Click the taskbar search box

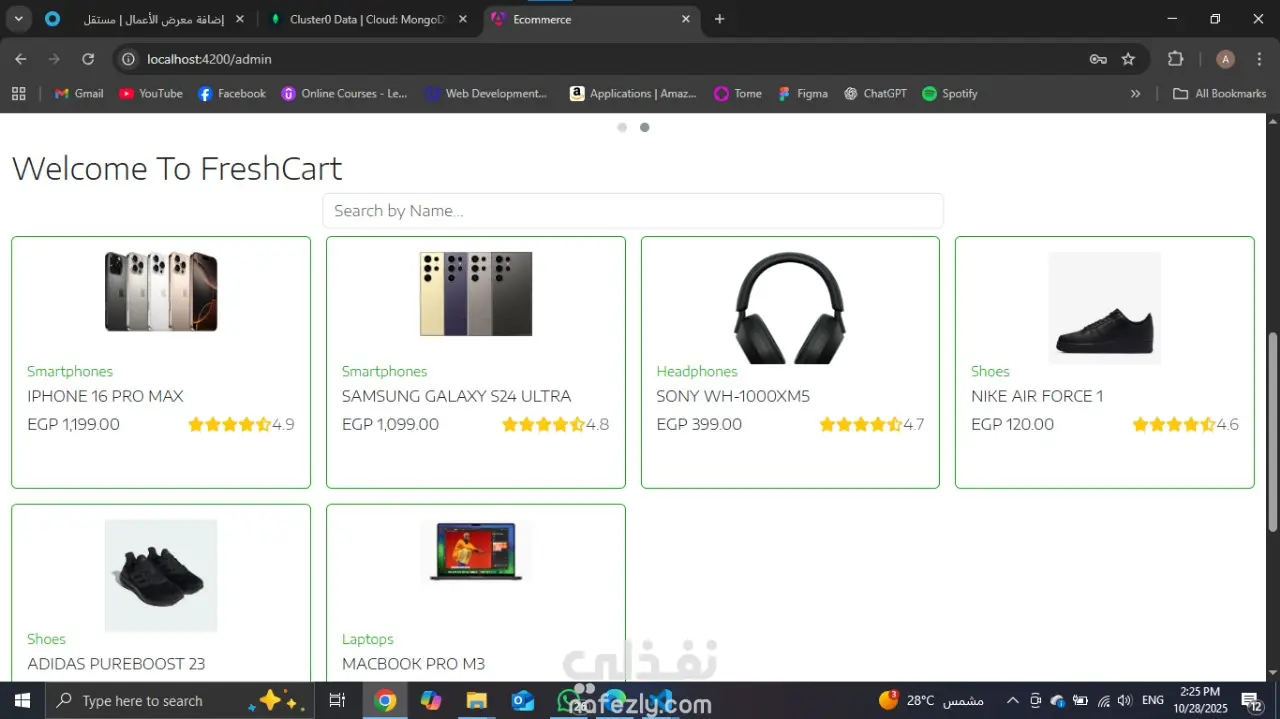click(x=181, y=700)
